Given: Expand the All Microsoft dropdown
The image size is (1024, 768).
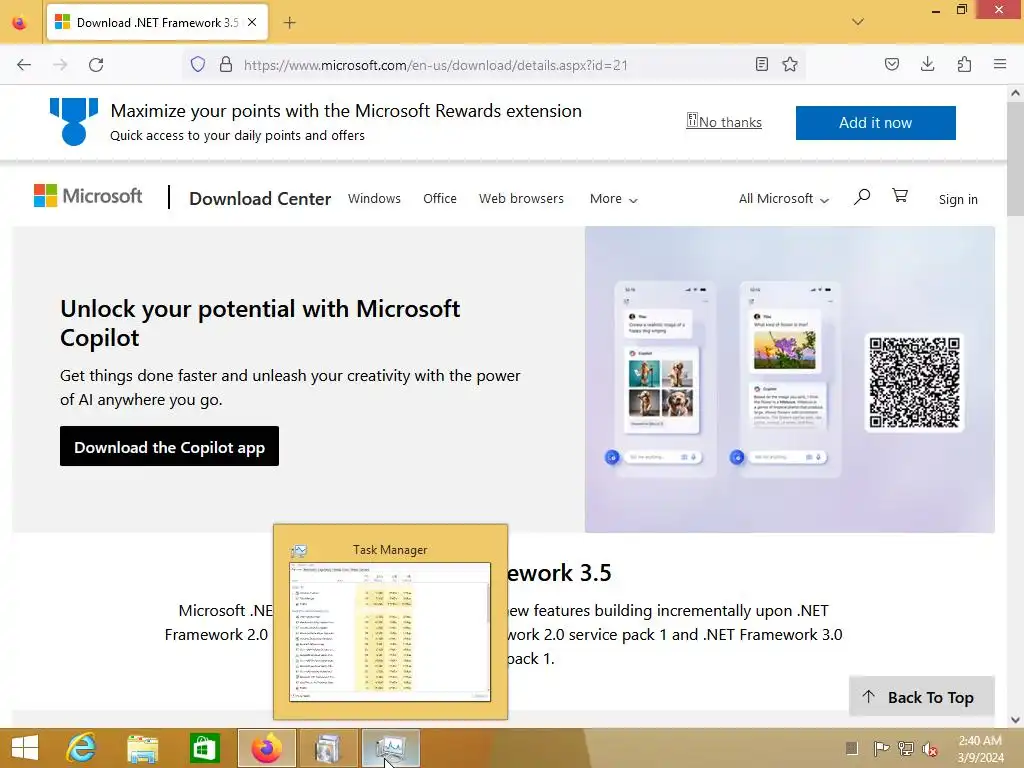Looking at the screenshot, I should [784, 199].
